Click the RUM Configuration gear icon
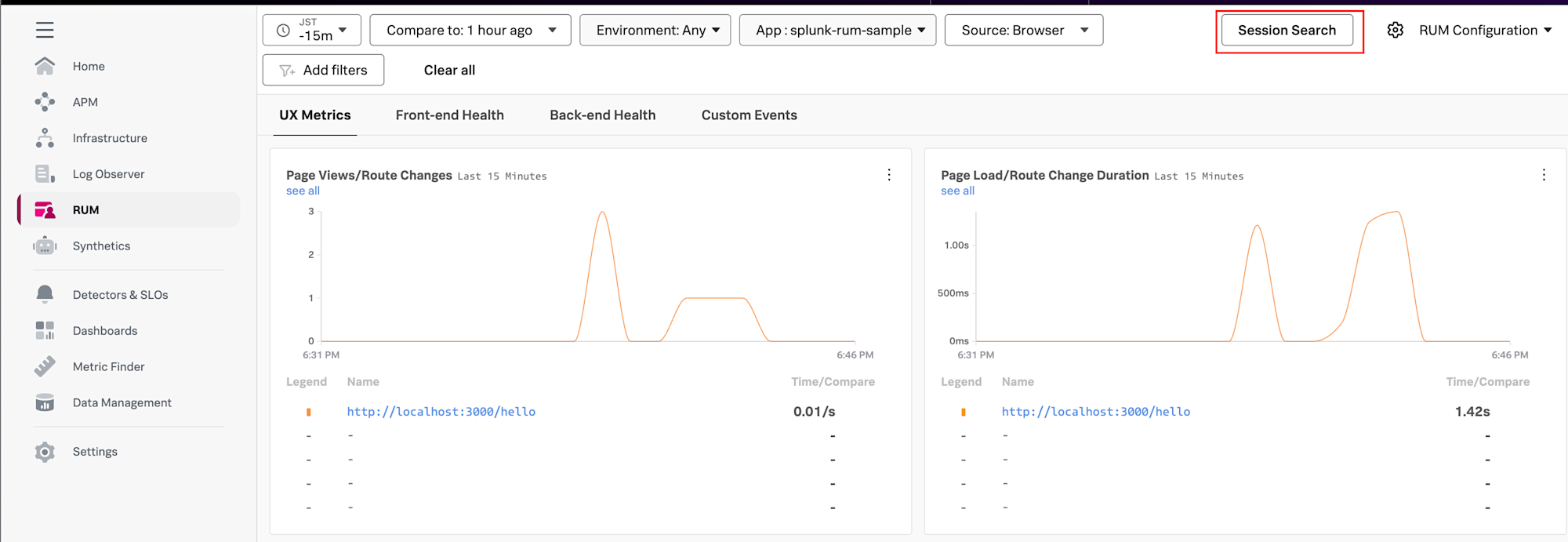This screenshot has height=542, width=1568. point(1396,30)
